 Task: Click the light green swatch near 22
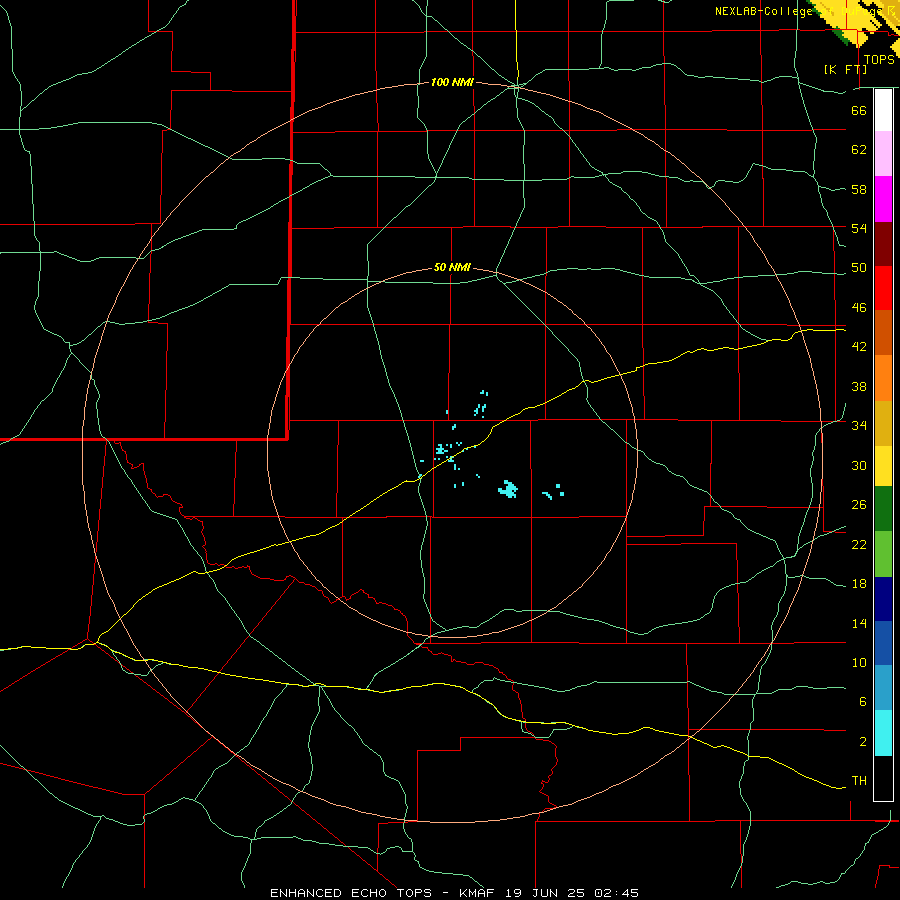[883, 554]
